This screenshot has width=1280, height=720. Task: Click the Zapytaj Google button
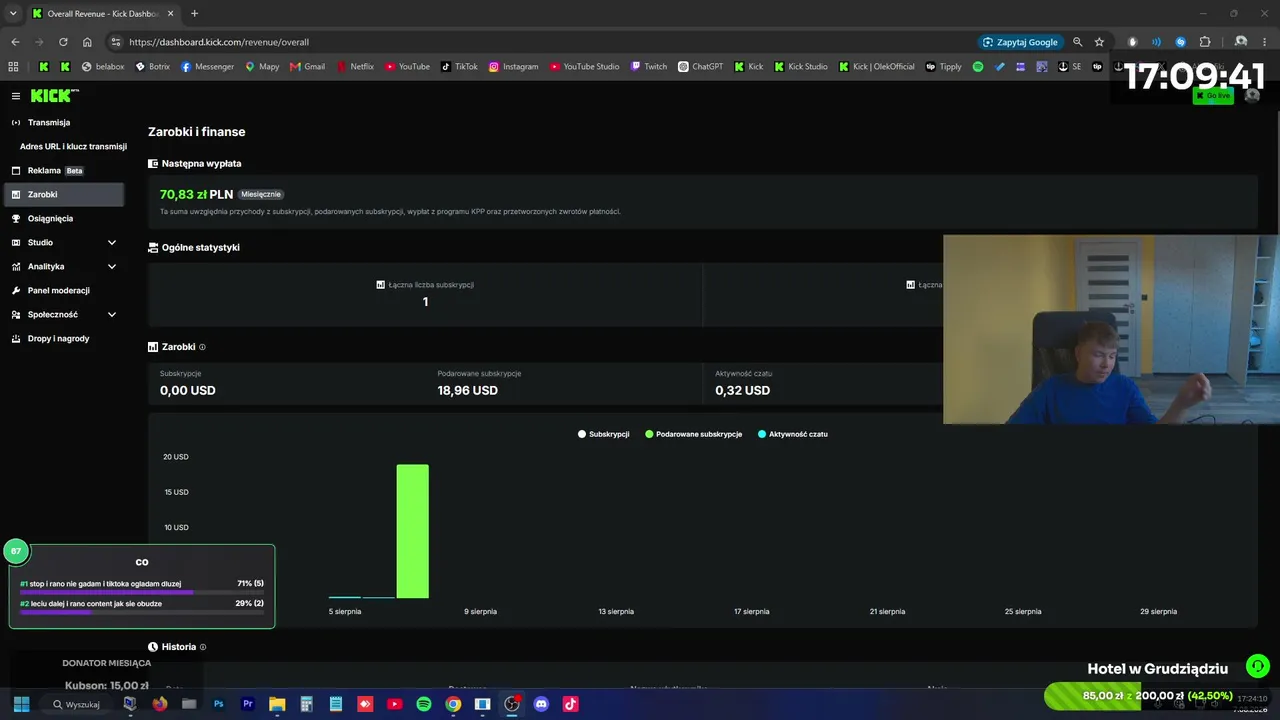point(1020,42)
